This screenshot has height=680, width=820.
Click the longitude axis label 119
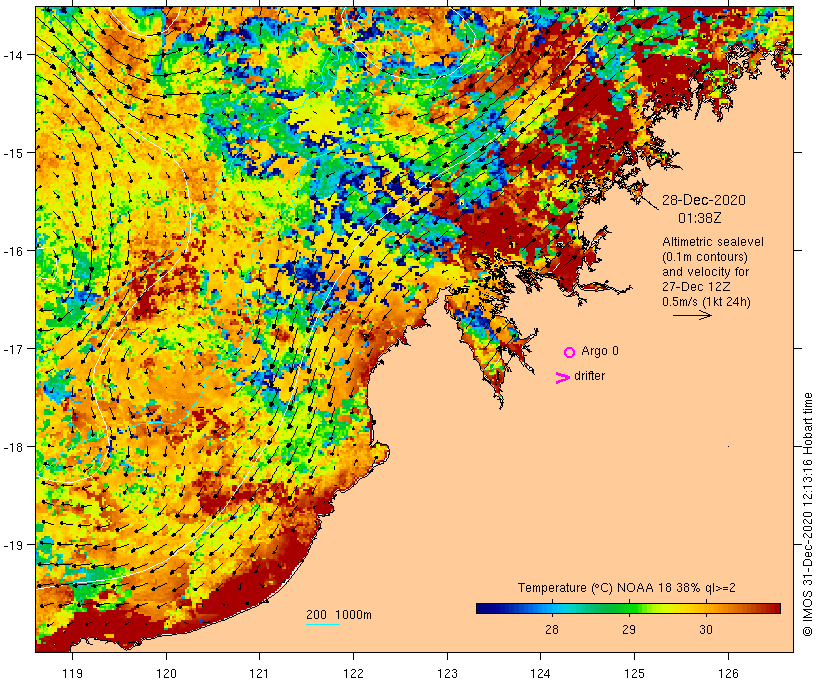72,673
